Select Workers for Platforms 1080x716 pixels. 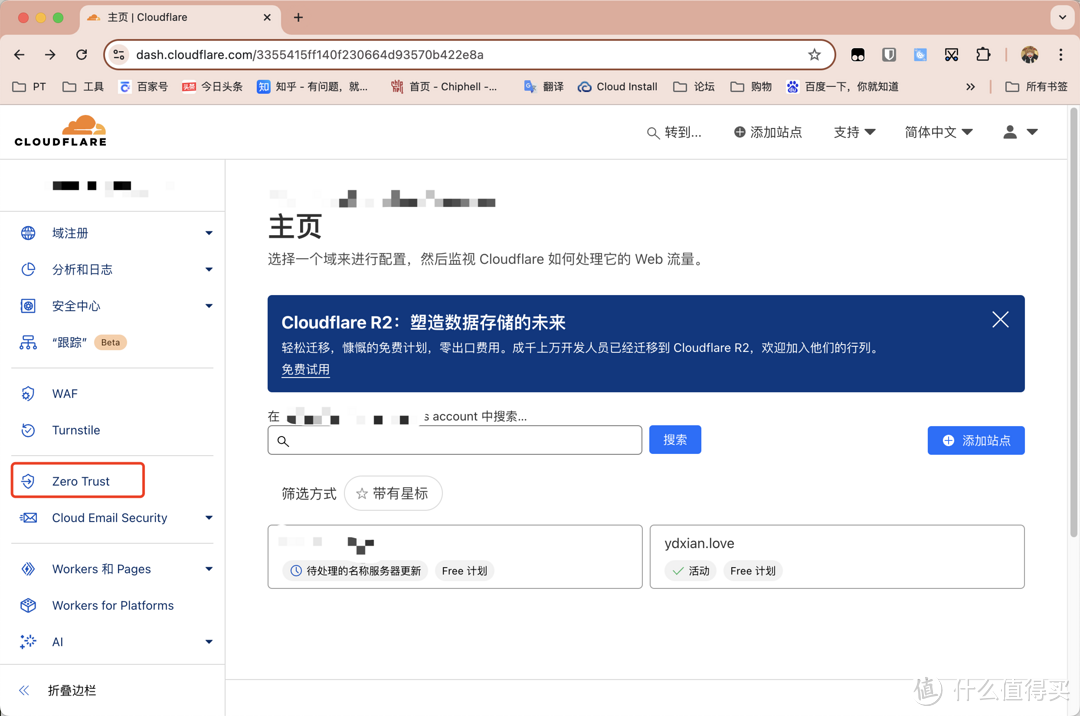113,605
